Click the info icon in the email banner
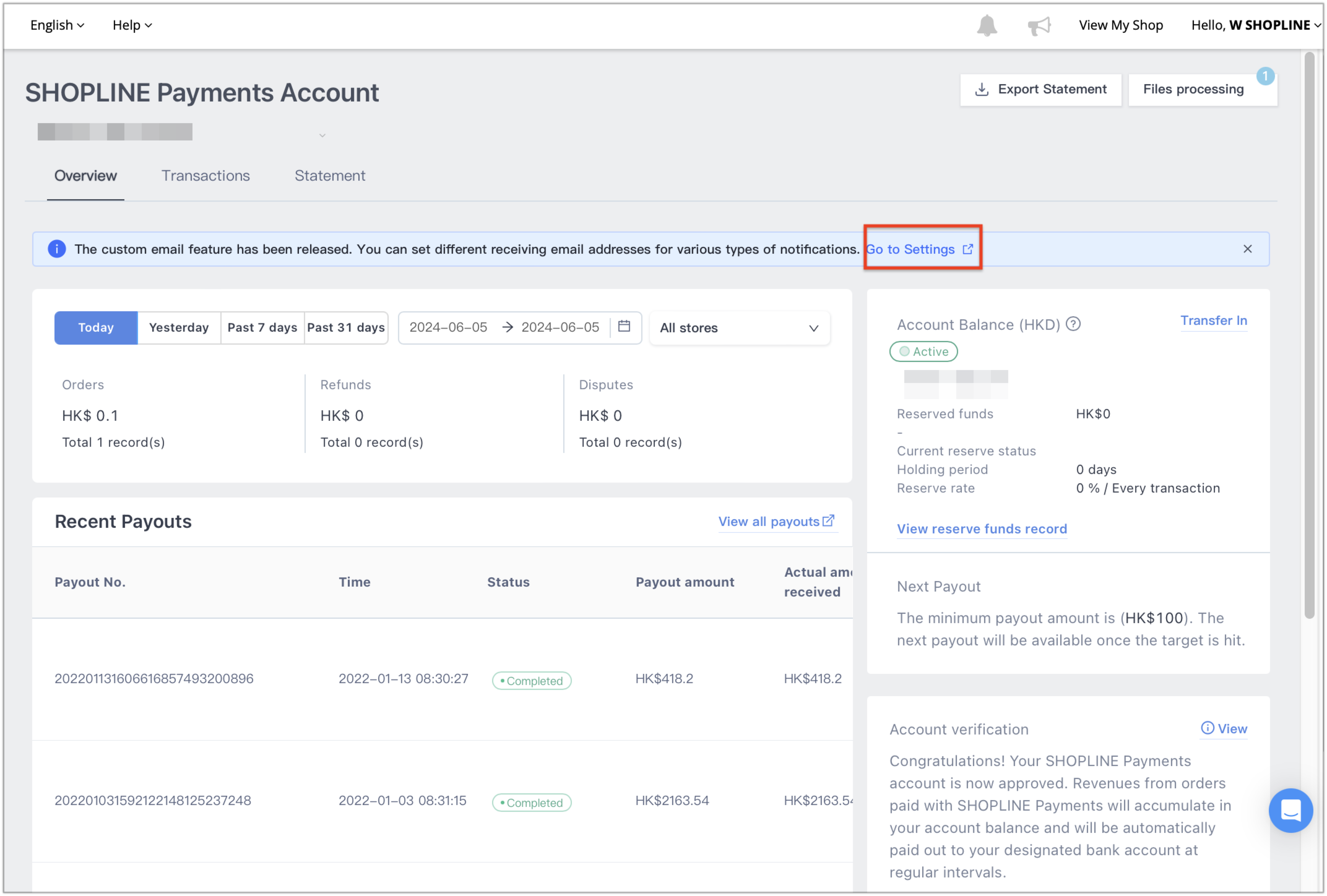The height and width of the screenshot is (896, 1327). [57, 249]
